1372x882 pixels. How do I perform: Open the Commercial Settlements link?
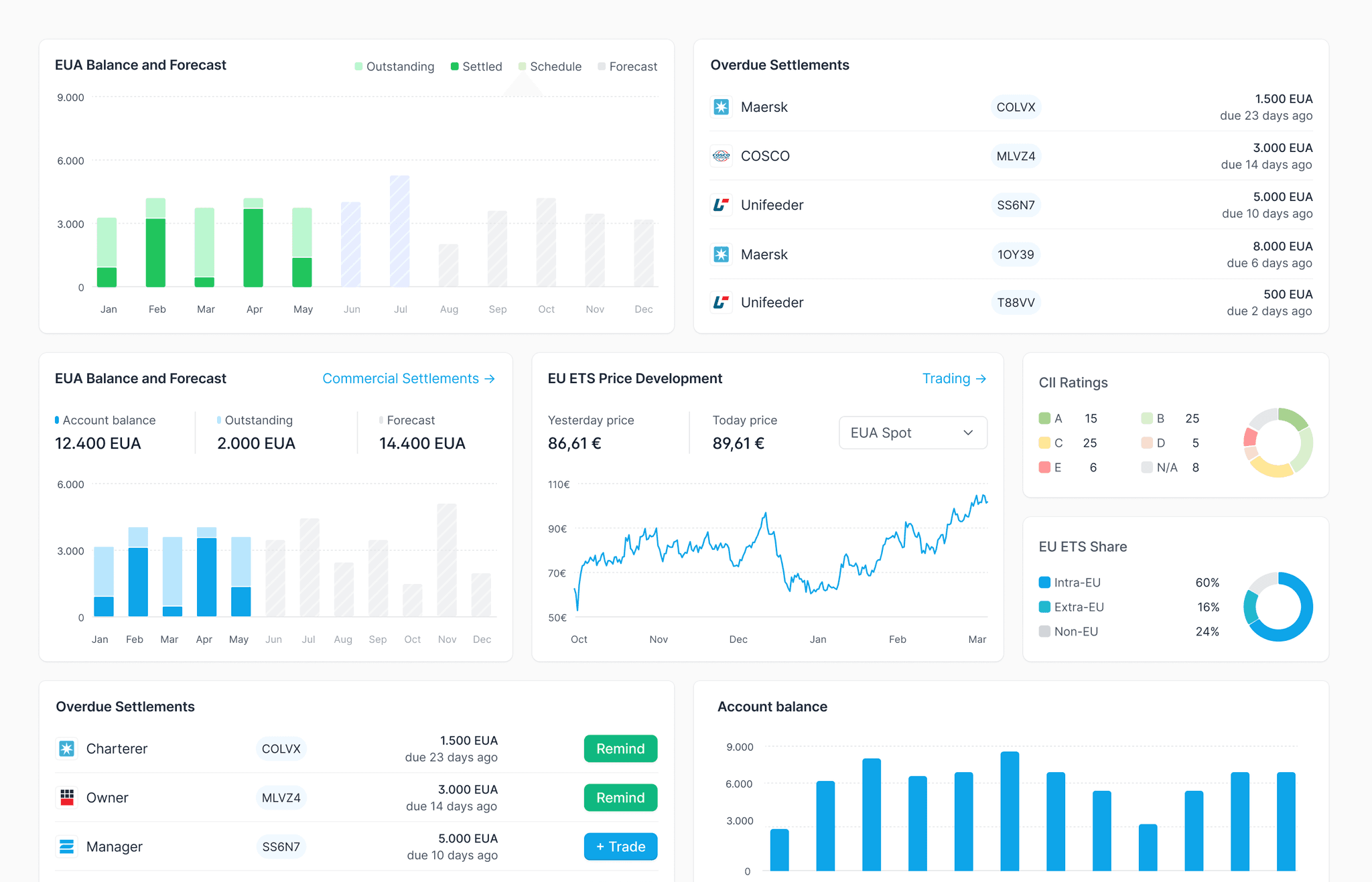point(409,378)
